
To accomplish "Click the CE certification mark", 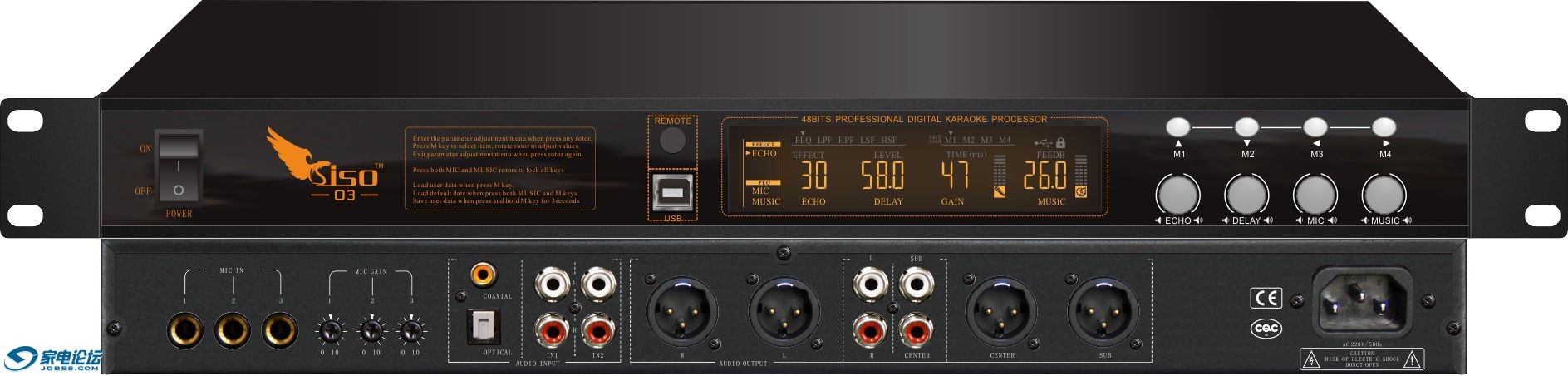I will click(x=1266, y=298).
